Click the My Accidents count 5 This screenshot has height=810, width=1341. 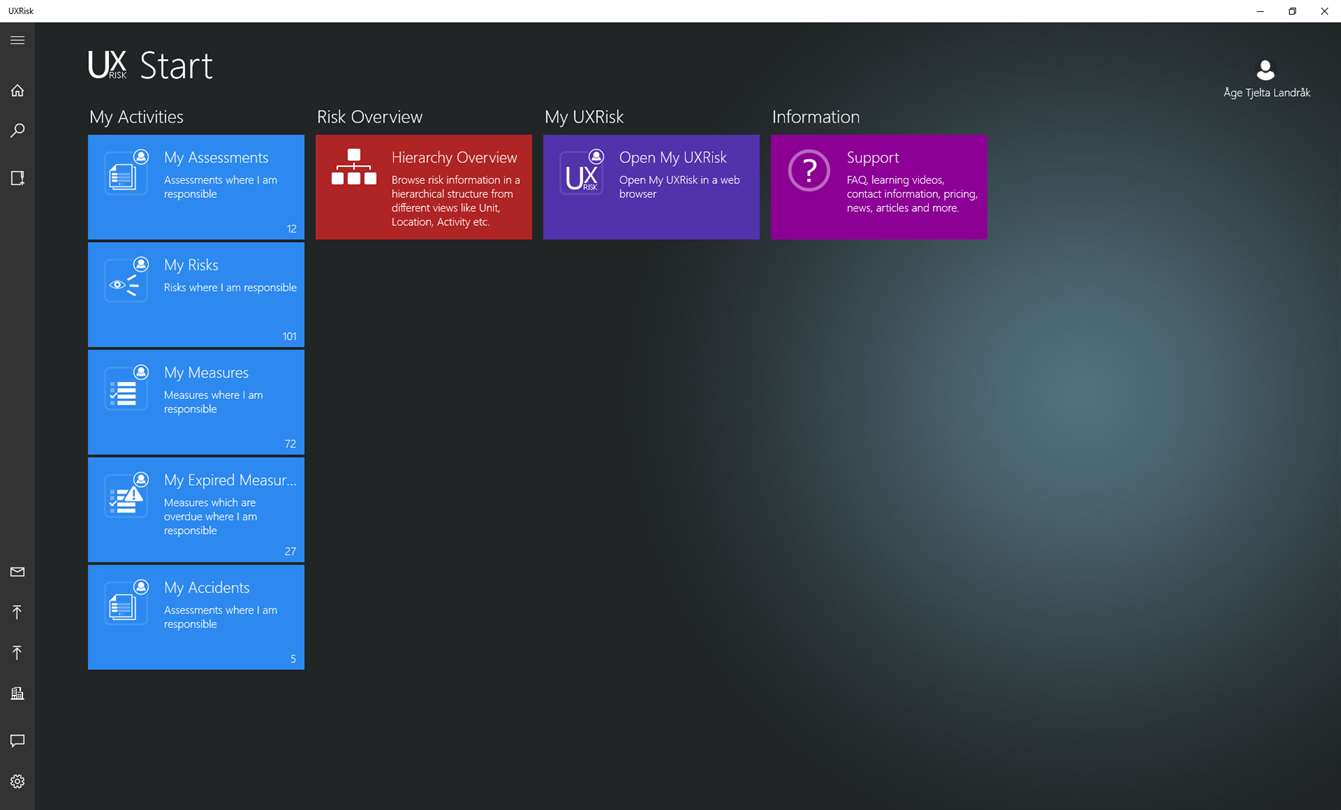(293, 659)
